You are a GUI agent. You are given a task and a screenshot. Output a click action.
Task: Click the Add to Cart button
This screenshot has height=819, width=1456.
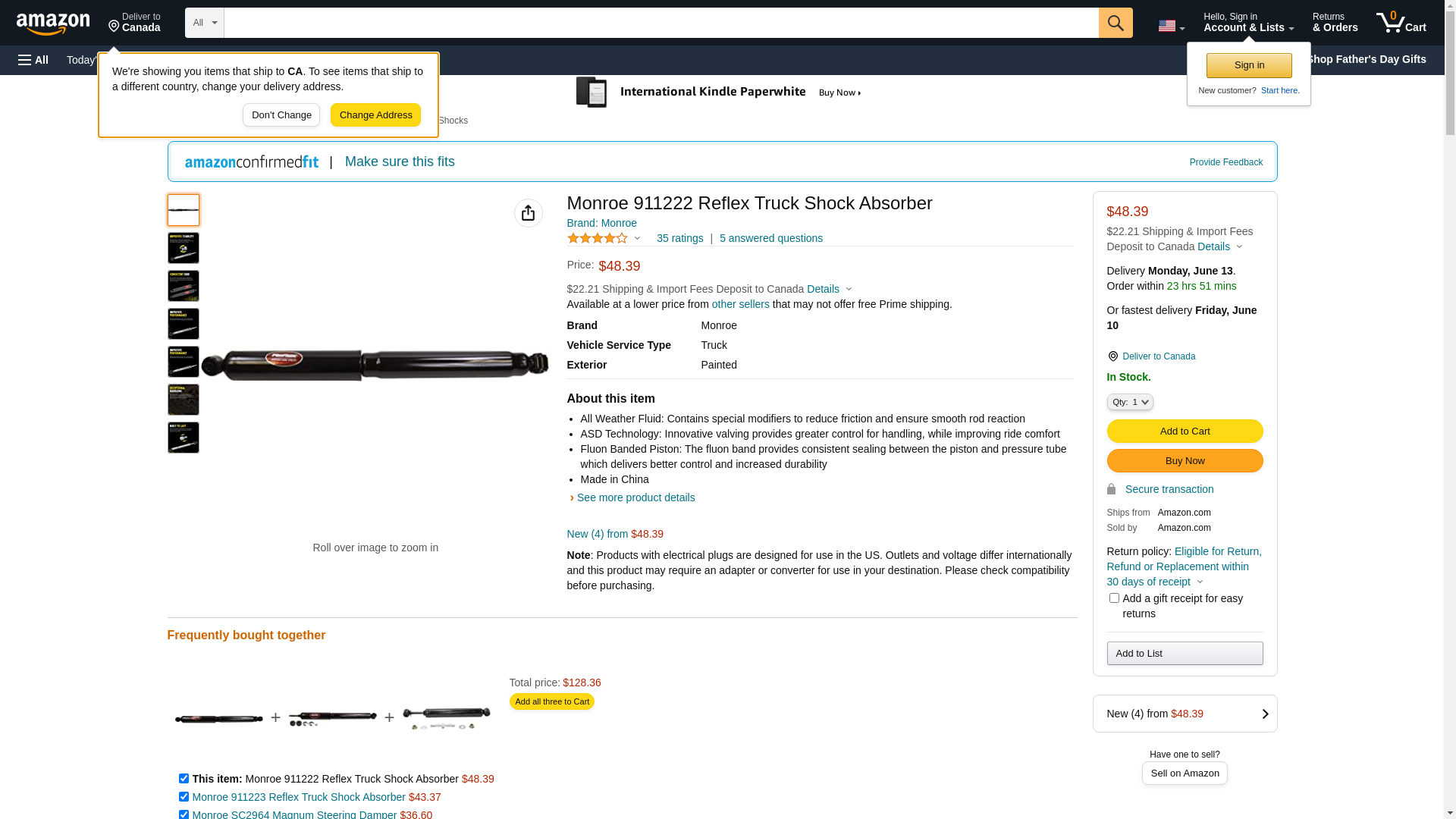click(x=1185, y=431)
